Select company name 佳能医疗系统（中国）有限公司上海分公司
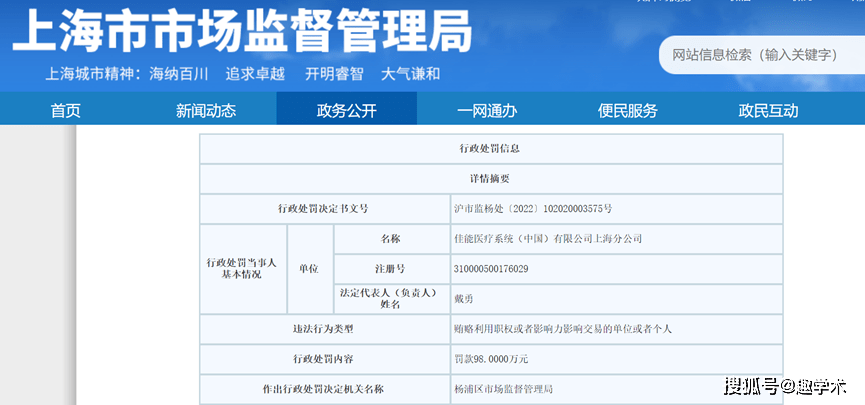This screenshot has width=865, height=405. coord(547,239)
